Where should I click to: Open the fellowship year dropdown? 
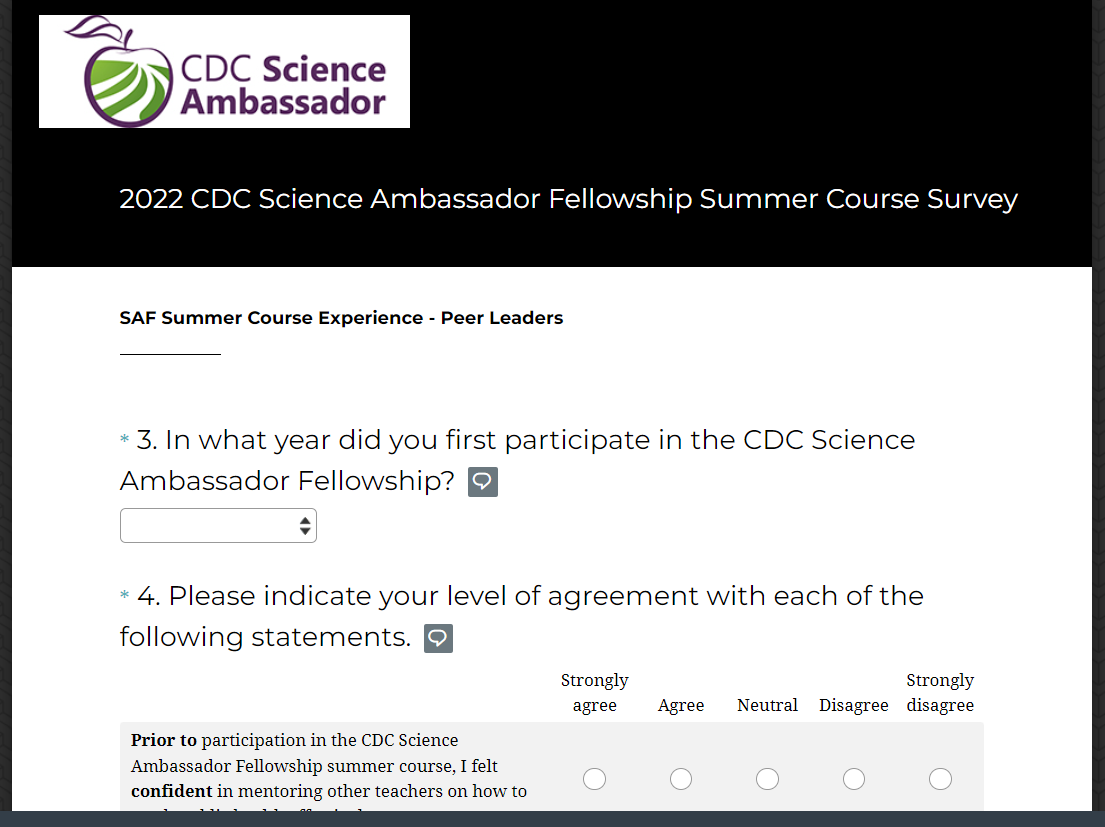(218, 526)
